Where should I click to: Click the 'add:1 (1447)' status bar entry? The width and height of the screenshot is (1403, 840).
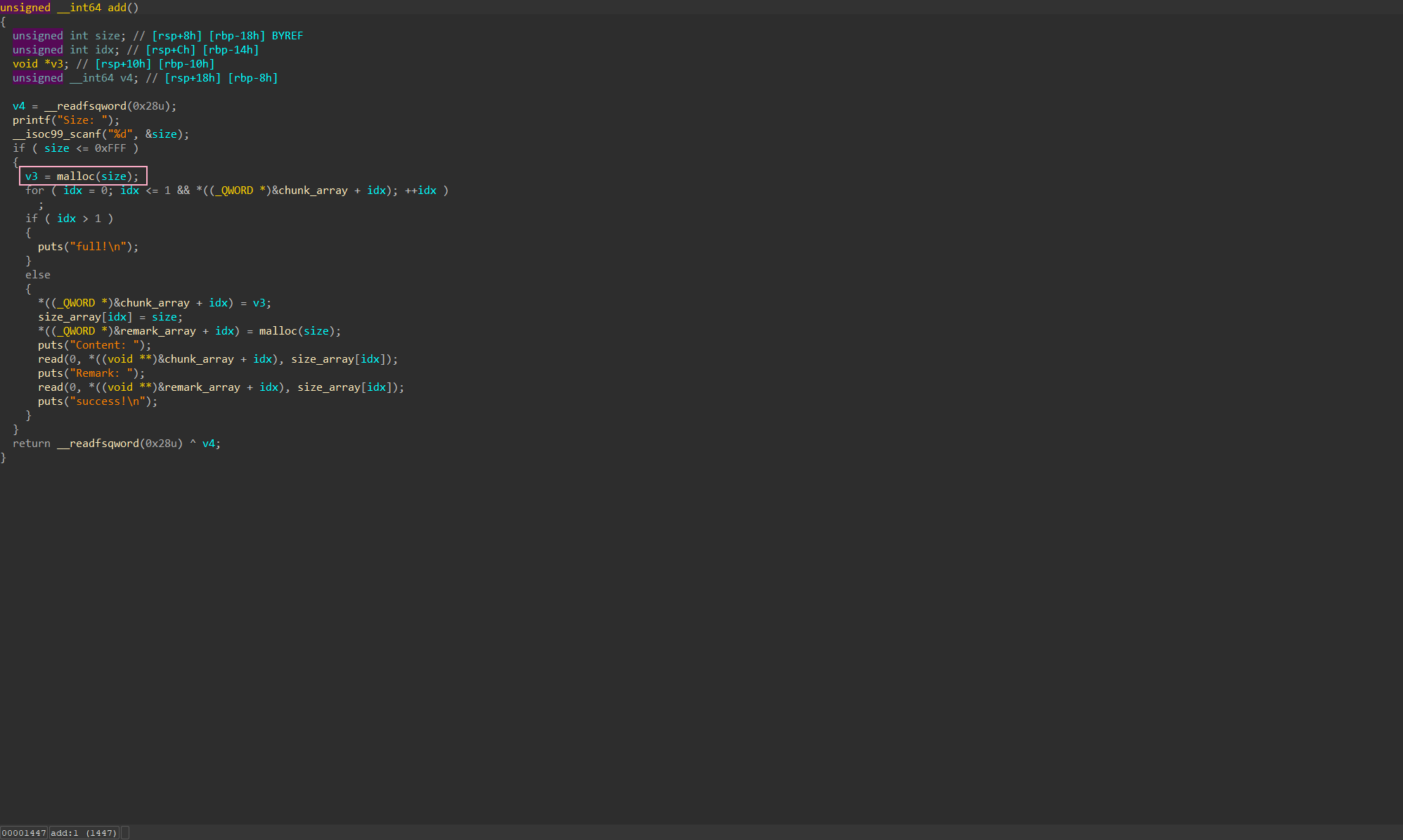(x=84, y=833)
